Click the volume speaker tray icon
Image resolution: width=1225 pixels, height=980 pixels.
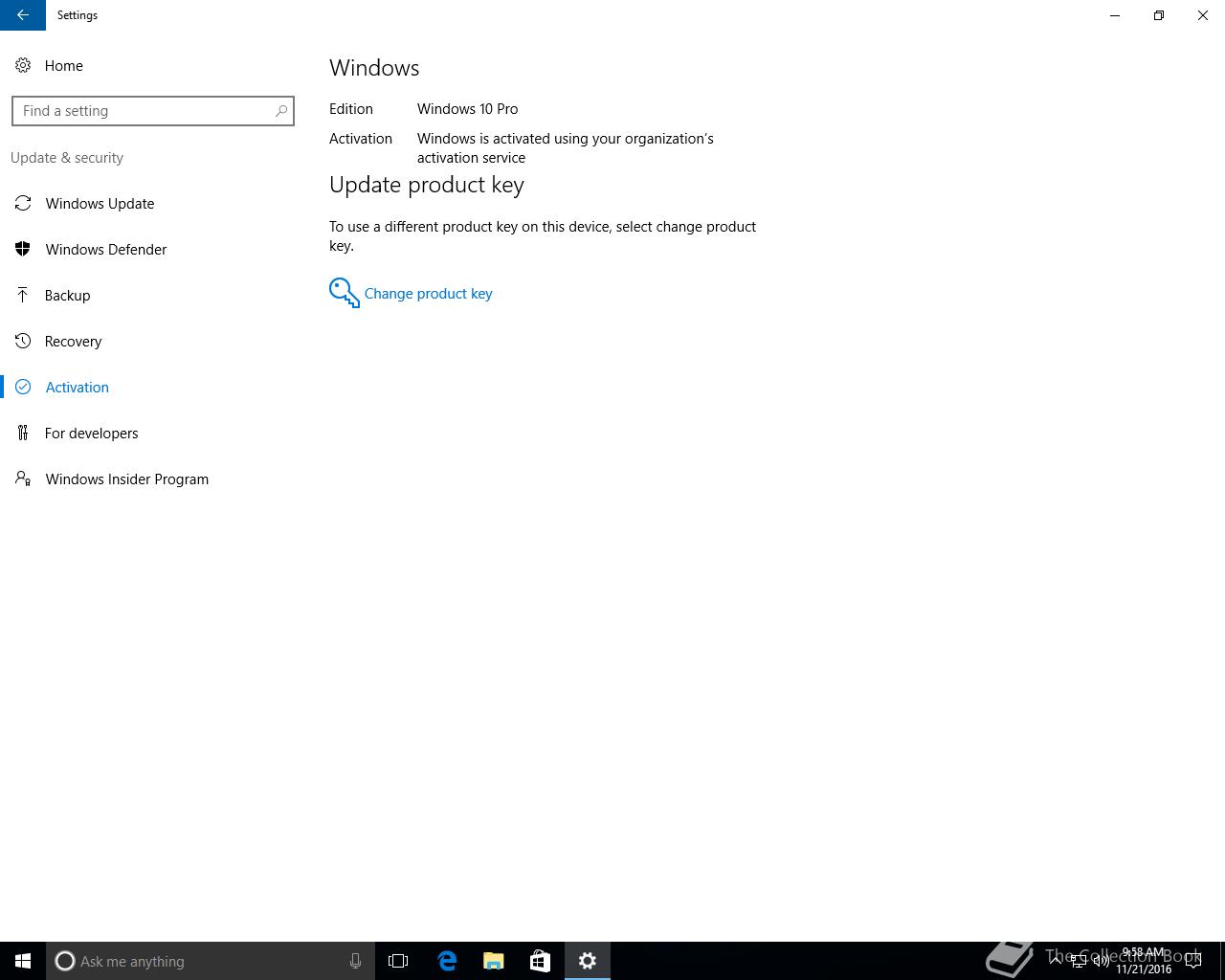coord(1102,961)
